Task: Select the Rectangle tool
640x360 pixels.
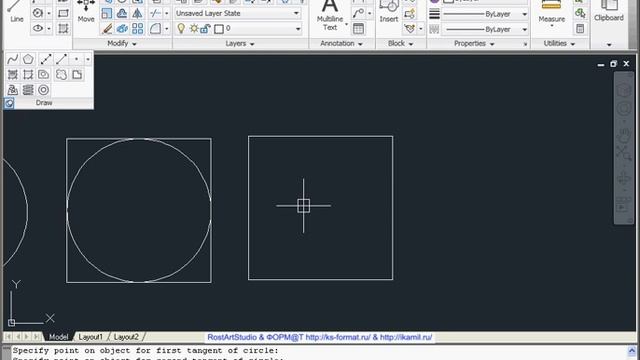Action: 63,13
